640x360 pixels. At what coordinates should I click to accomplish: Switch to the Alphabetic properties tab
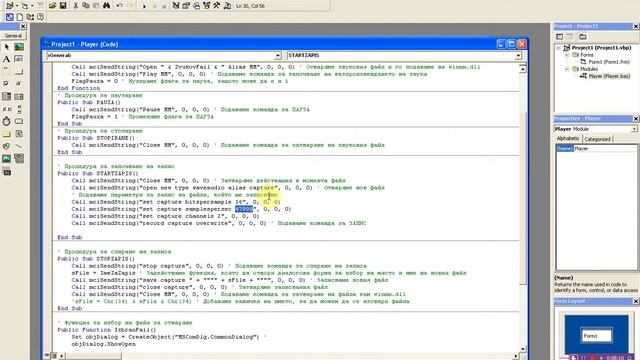pyautogui.click(x=568, y=138)
